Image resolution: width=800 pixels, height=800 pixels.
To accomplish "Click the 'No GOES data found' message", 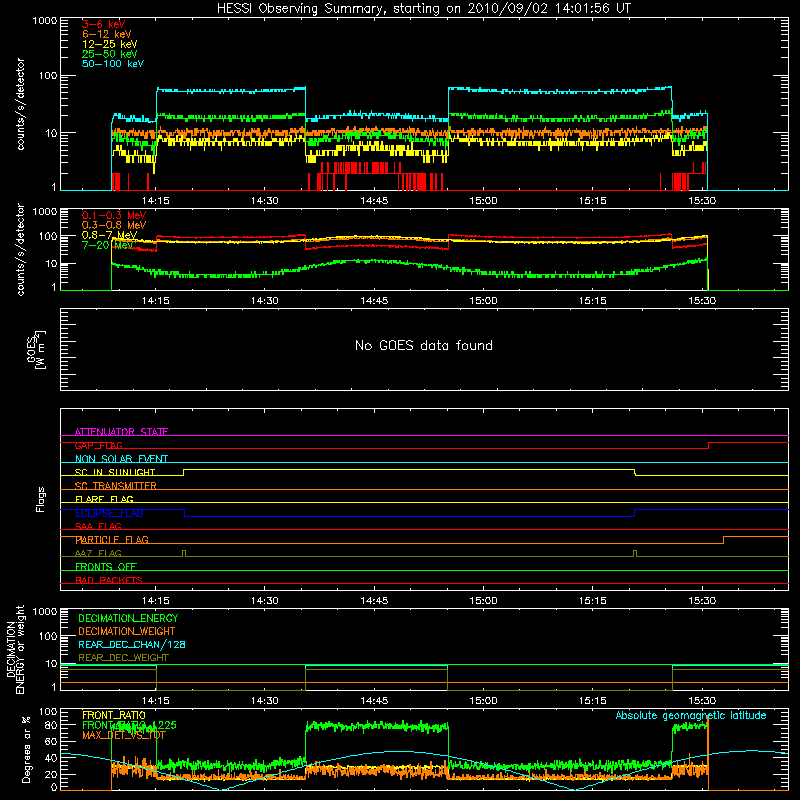I will point(424,345).
